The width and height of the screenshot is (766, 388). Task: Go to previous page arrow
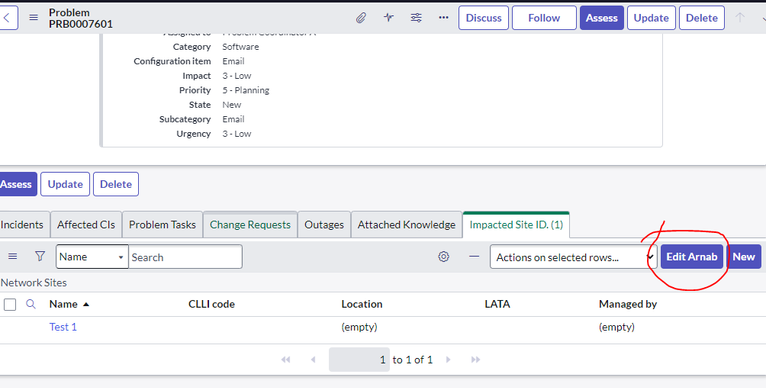click(313, 360)
